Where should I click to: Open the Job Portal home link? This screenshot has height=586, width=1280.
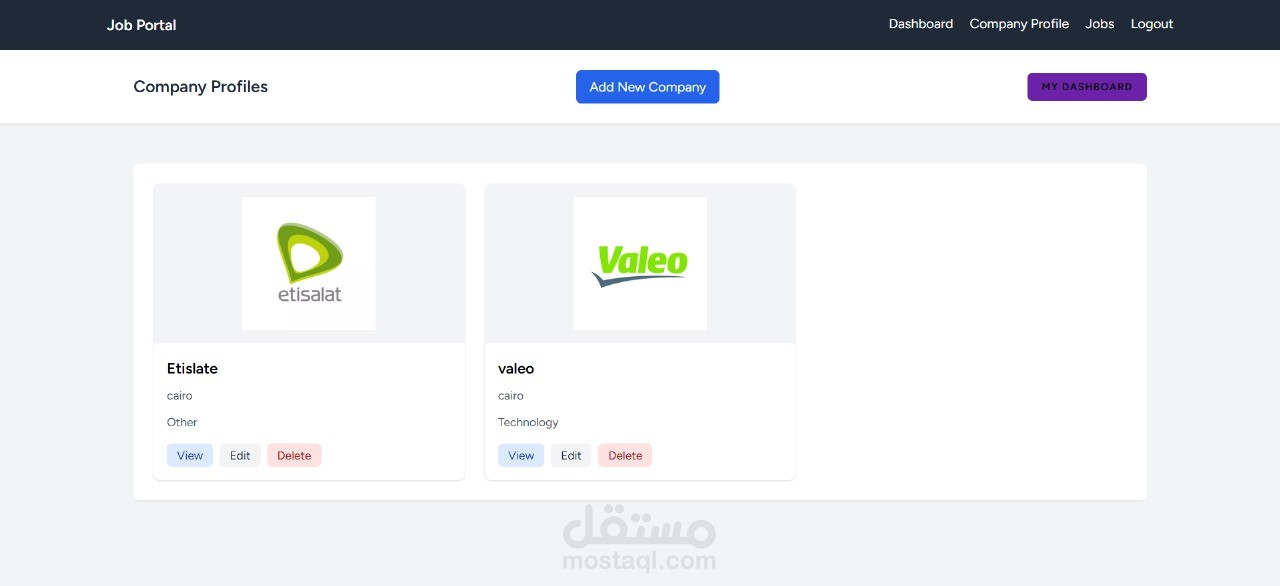coord(141,25)
